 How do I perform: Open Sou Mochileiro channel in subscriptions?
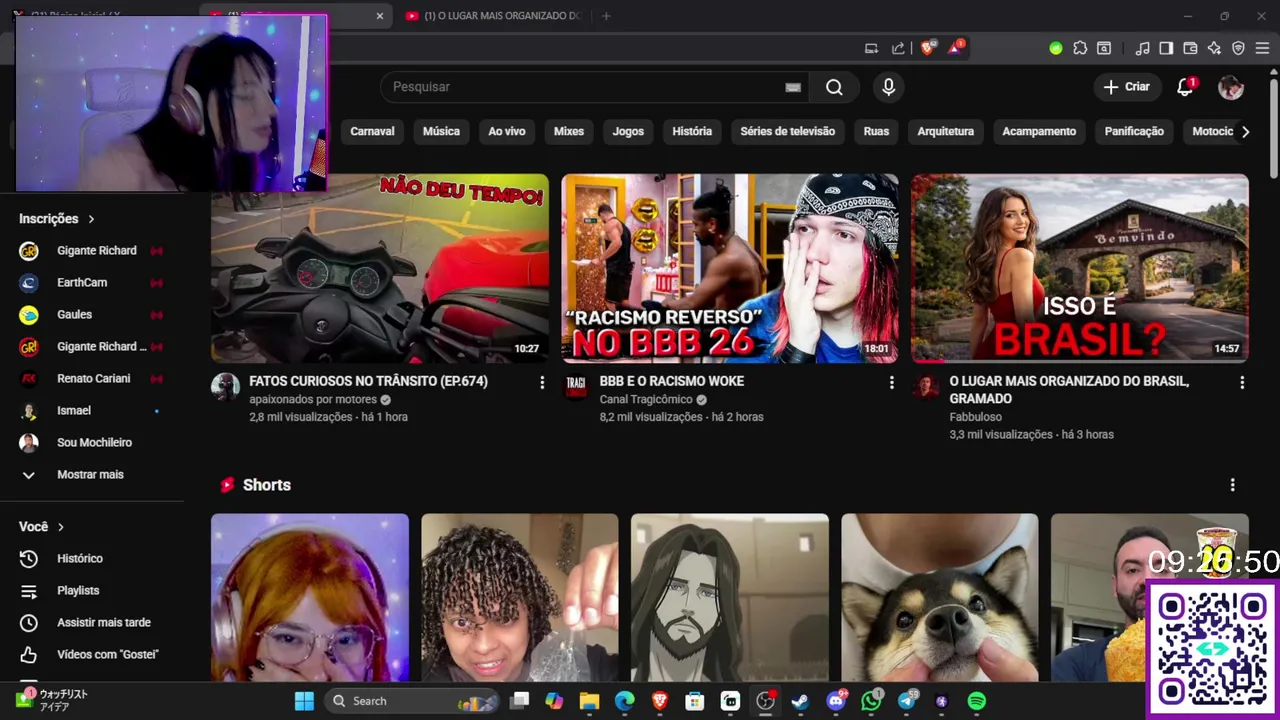(92, 442)
